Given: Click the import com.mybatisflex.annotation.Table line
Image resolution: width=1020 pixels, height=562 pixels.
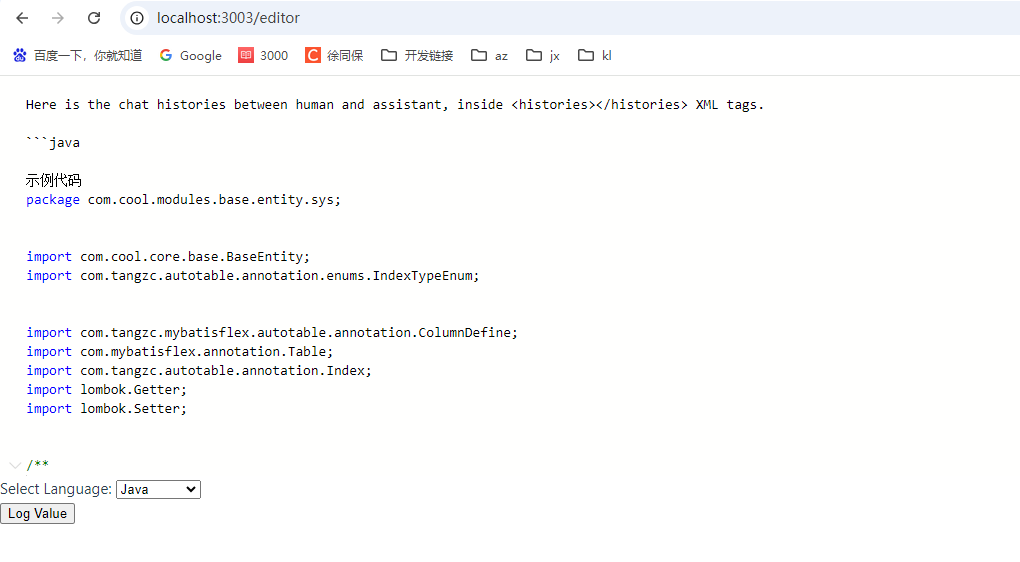Looking at the screenshot, I should coord(180,351).
